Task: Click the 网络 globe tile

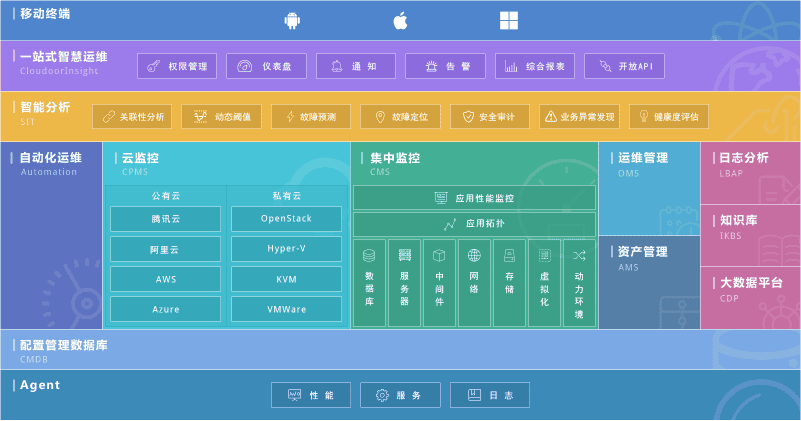Action: point(474,283)
